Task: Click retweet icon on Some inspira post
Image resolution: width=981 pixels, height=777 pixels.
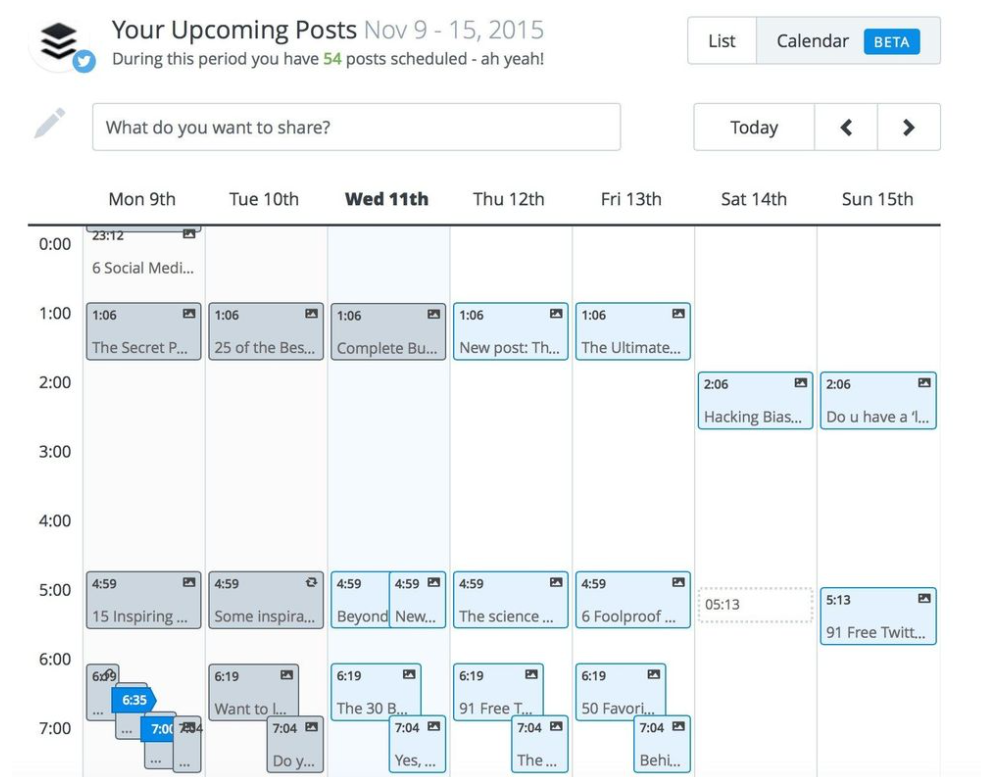Action: tap(311, 582)
